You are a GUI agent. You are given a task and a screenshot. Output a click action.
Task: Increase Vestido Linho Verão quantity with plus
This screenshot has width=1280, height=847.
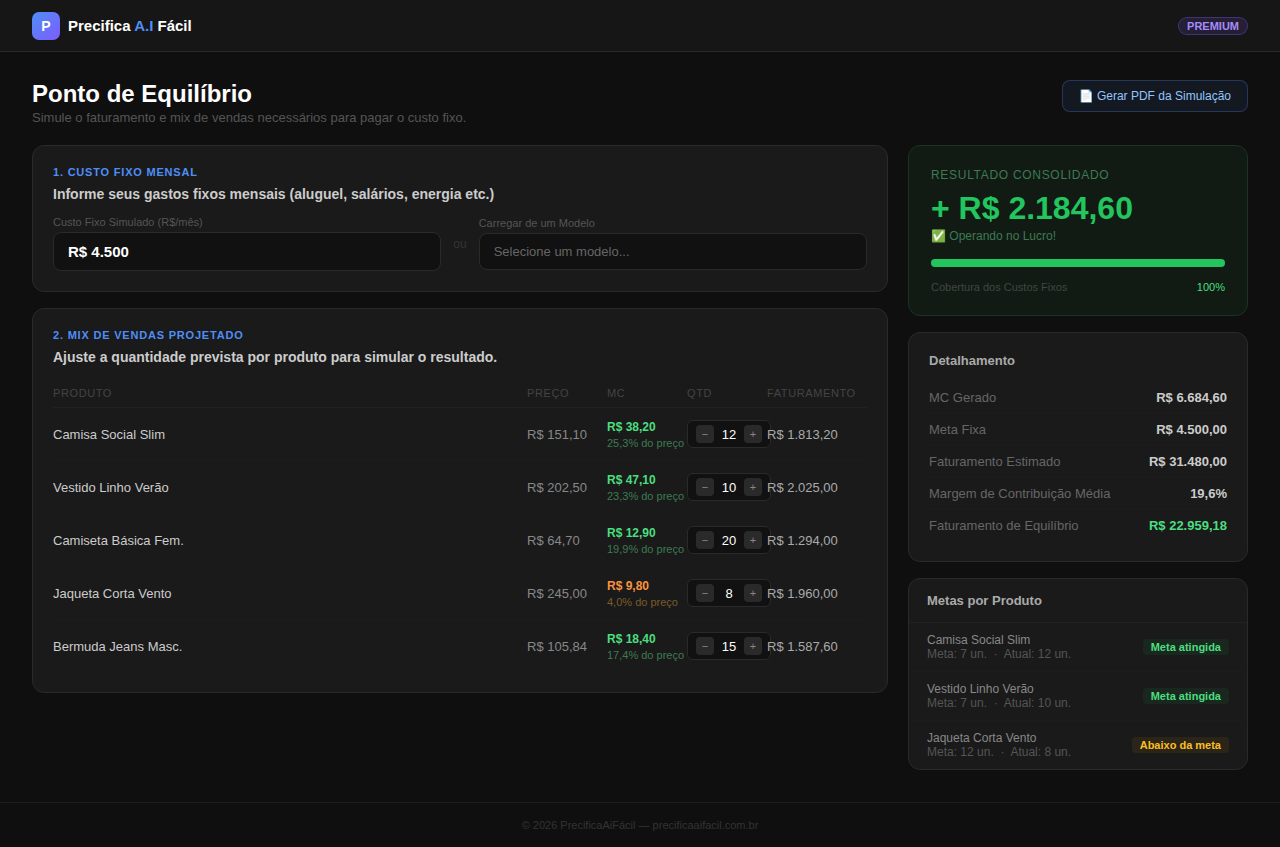click(x=753, y=487)
